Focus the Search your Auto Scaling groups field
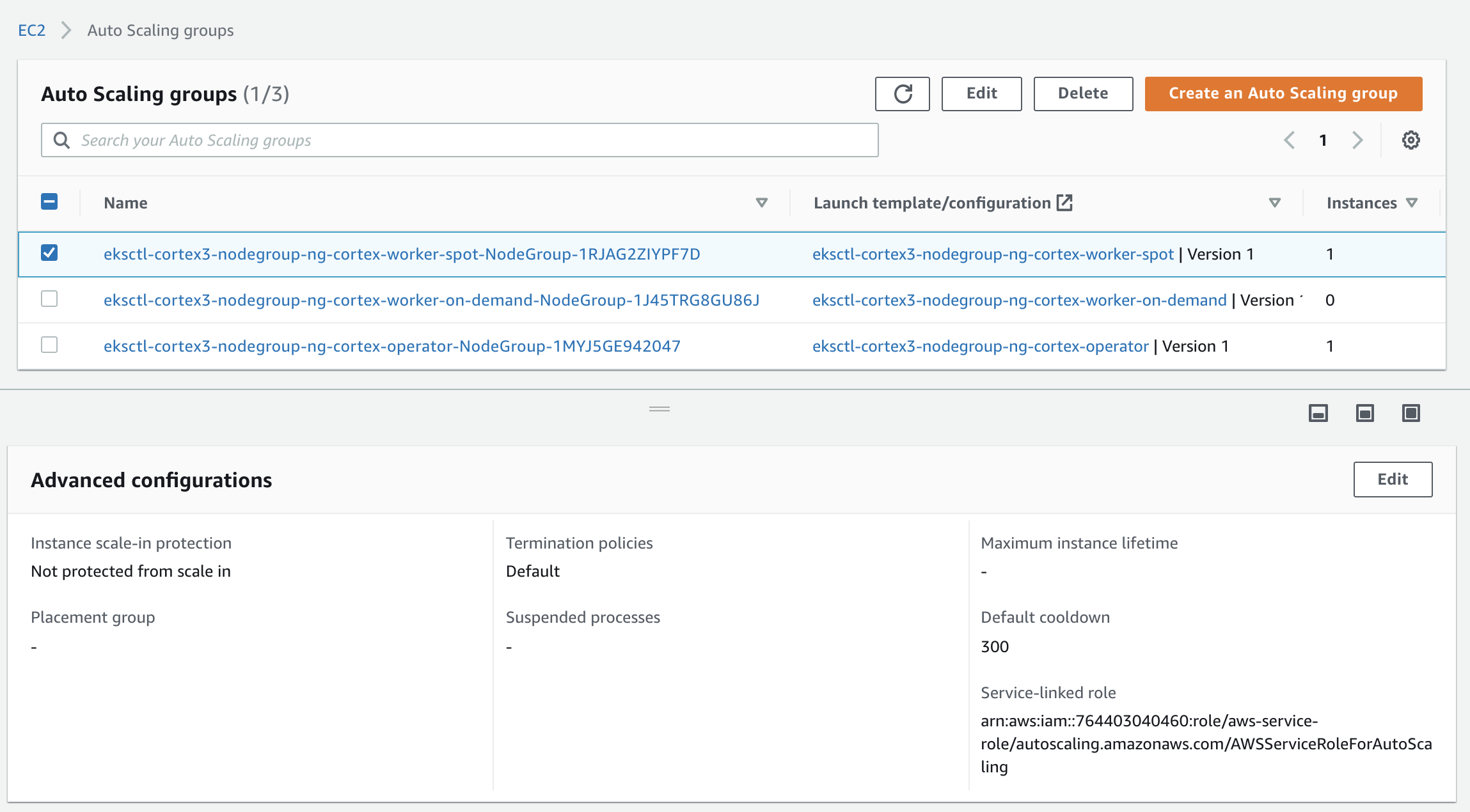Viewport: 1470px width, 812px height. 459,140
